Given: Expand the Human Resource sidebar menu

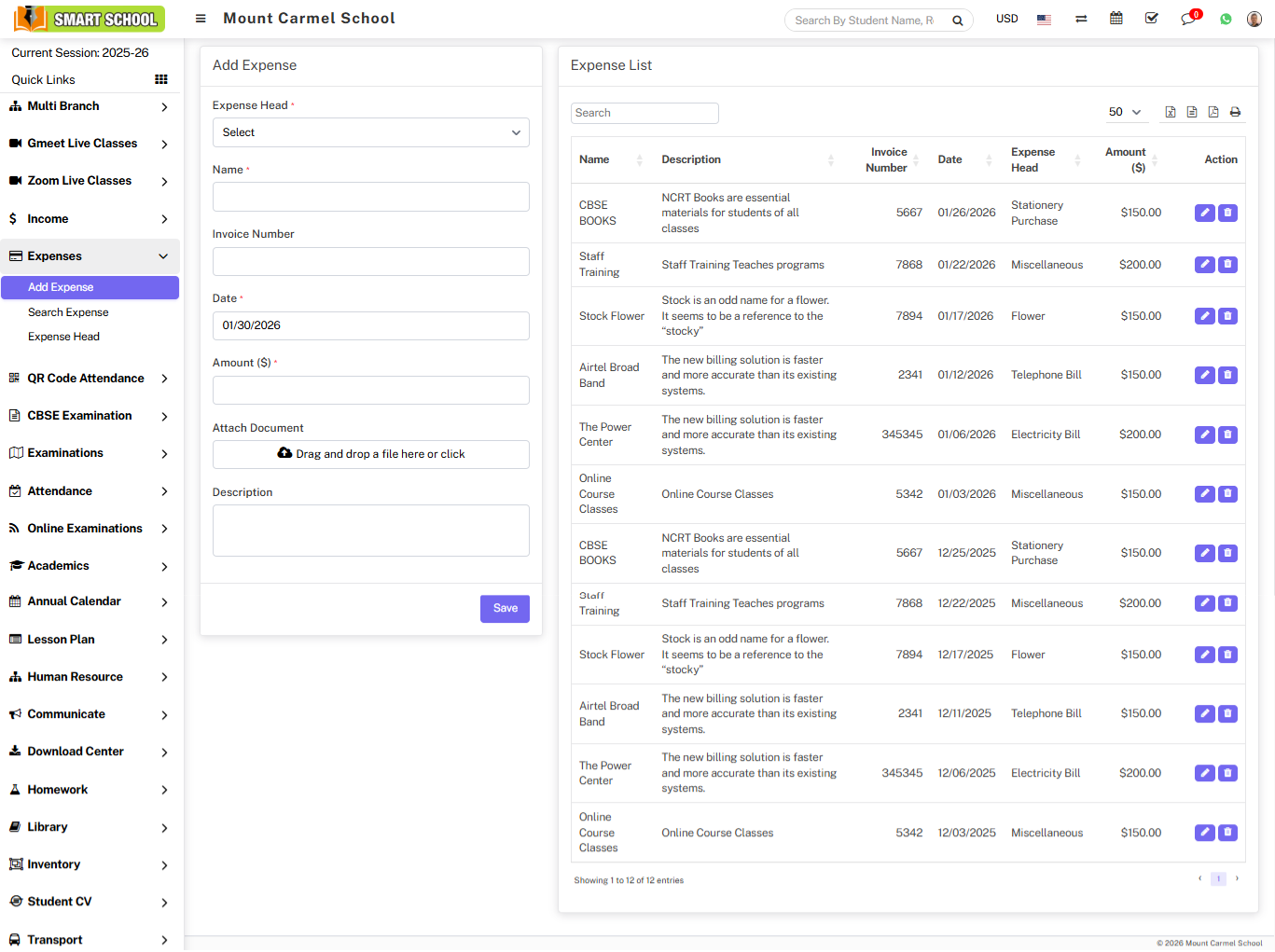Looking at the screenshot, I should click(90, 677).
